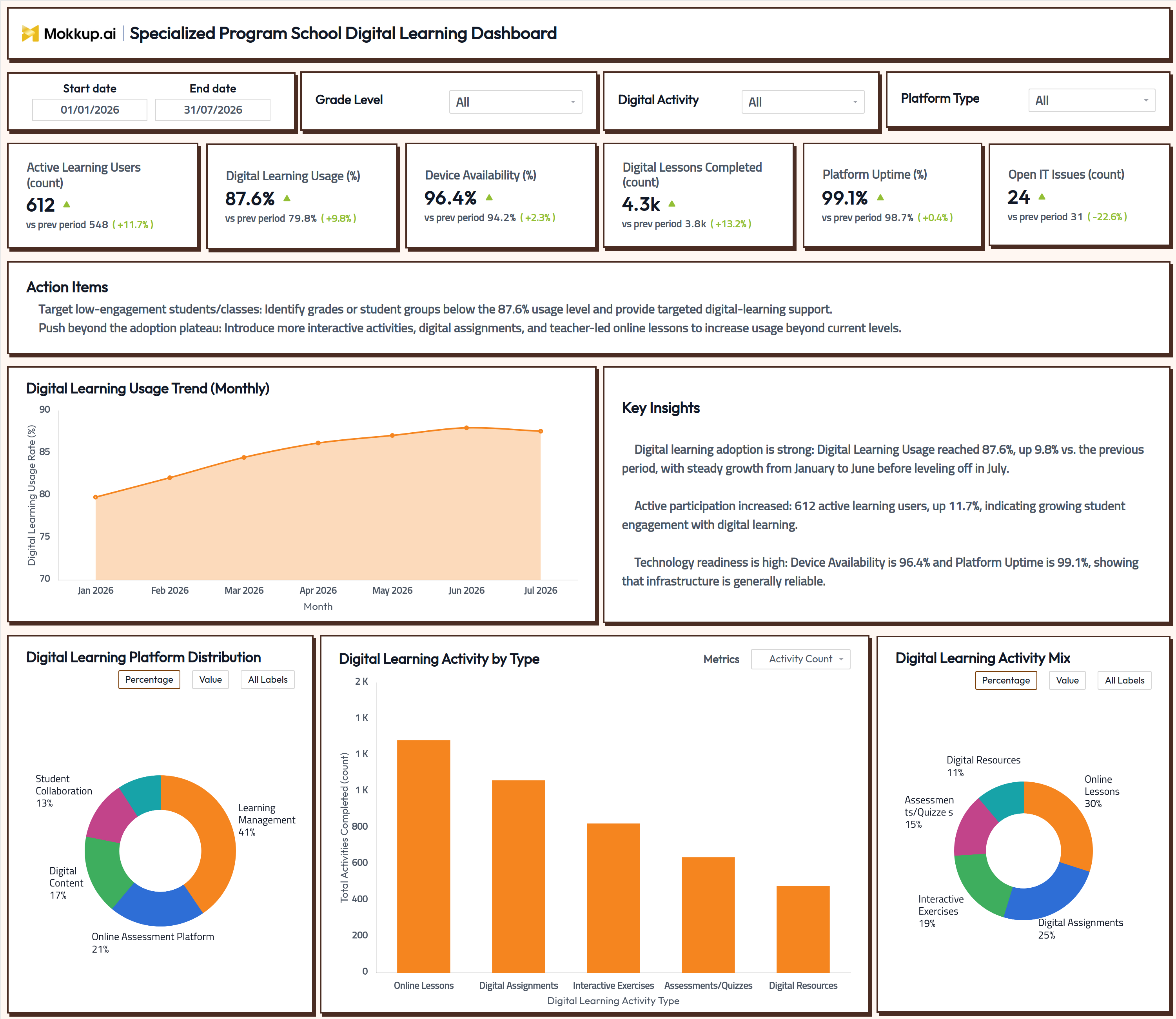Click the May 2026 data point on trend
The width and height of the screenshot is (1176, 1019).
(392, 435)
